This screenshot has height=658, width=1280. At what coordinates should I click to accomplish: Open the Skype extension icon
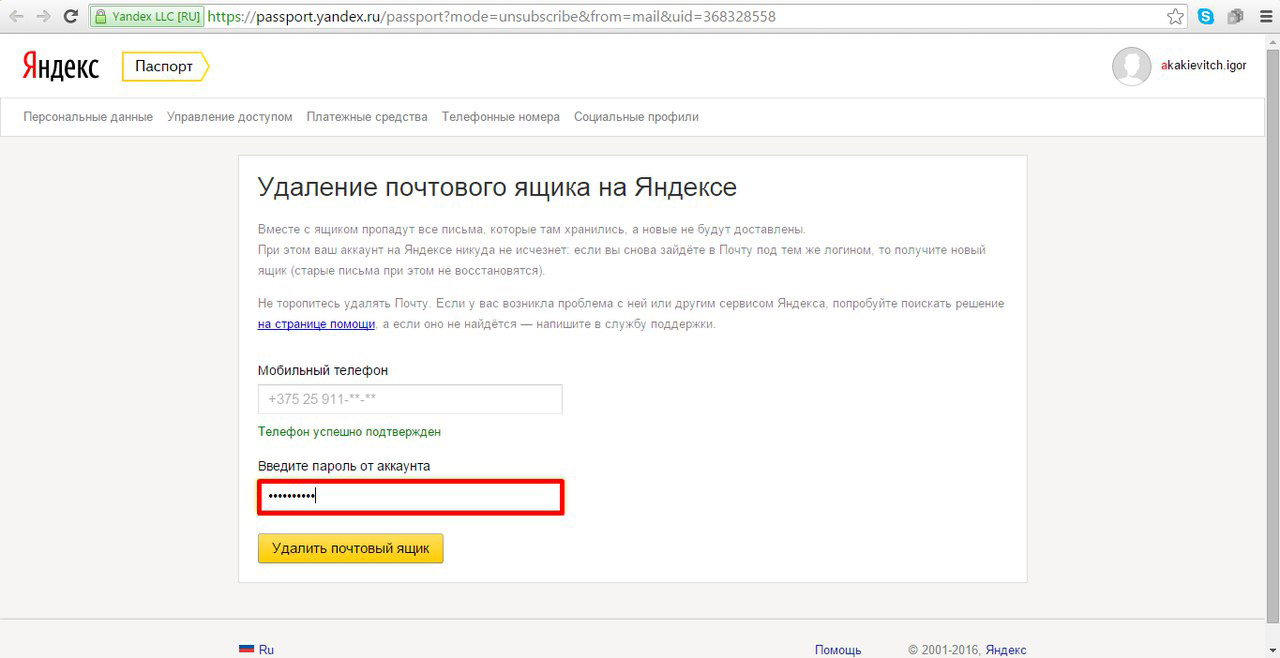1206,17
